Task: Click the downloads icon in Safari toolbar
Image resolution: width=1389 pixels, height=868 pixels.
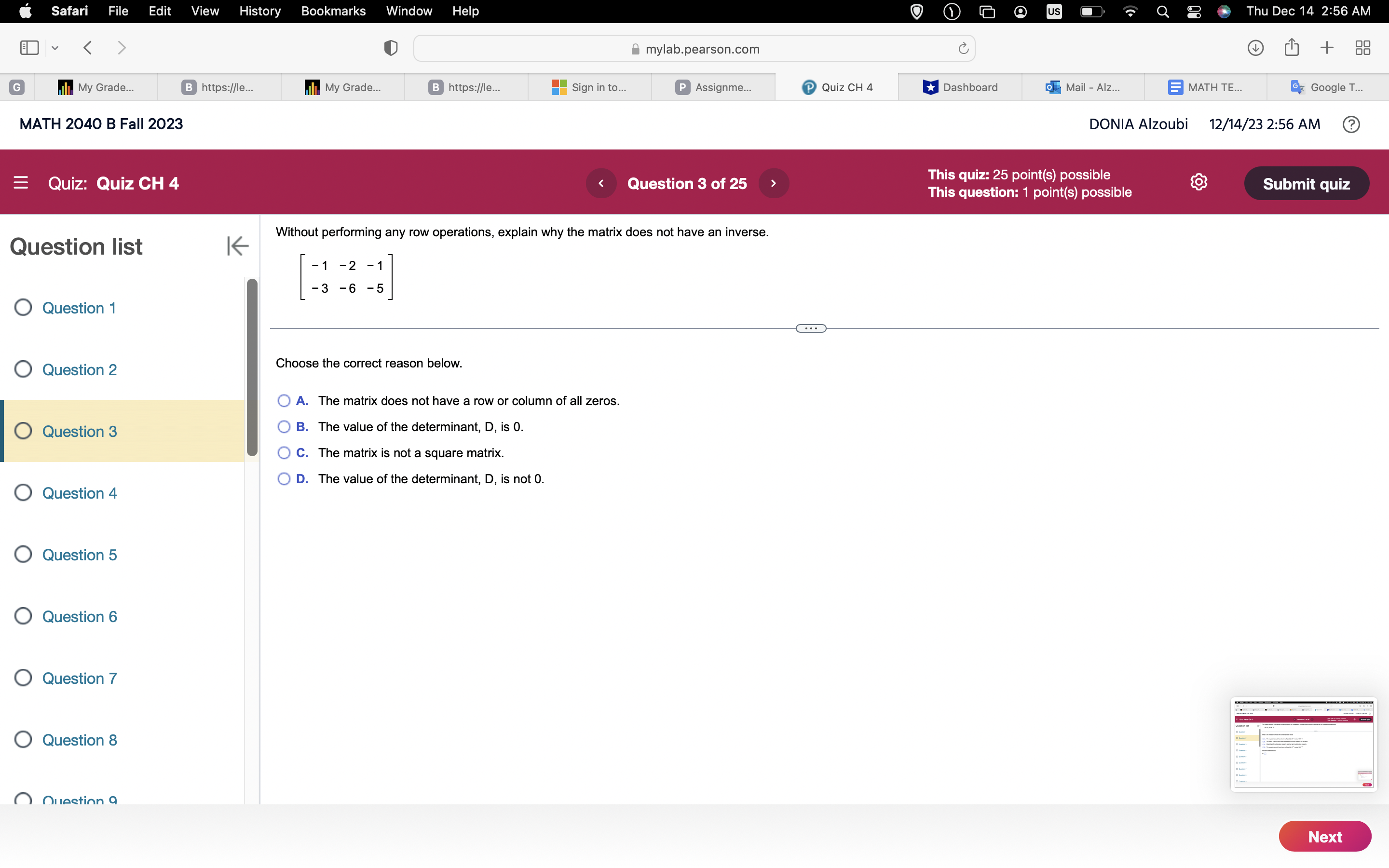Action: 1255,48
